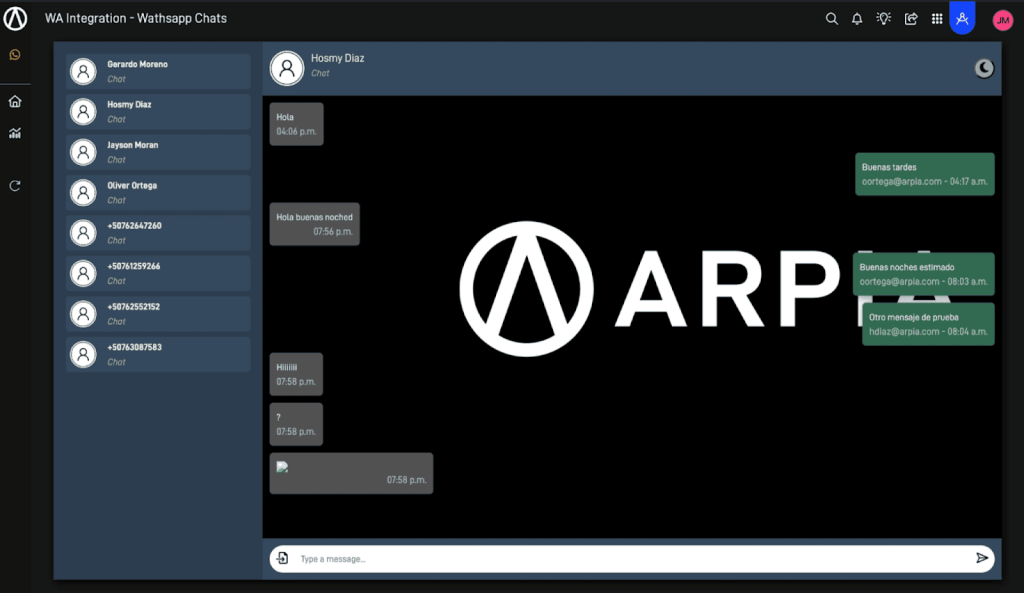Click avatar icon for +50762647260
Image resolution: width=1024 pixels, height=593 pixels.
83,233
